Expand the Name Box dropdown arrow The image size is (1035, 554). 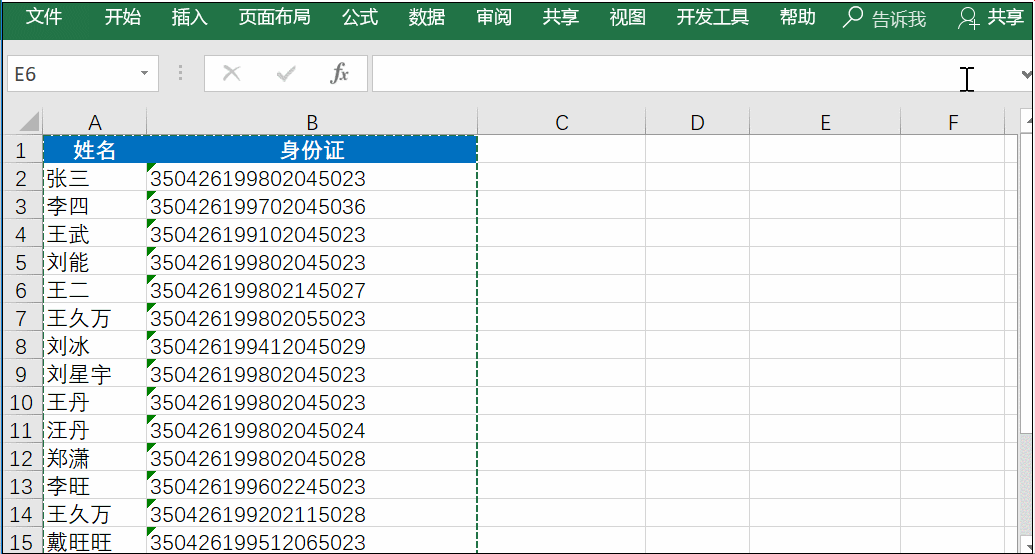(x=144, y=73)
